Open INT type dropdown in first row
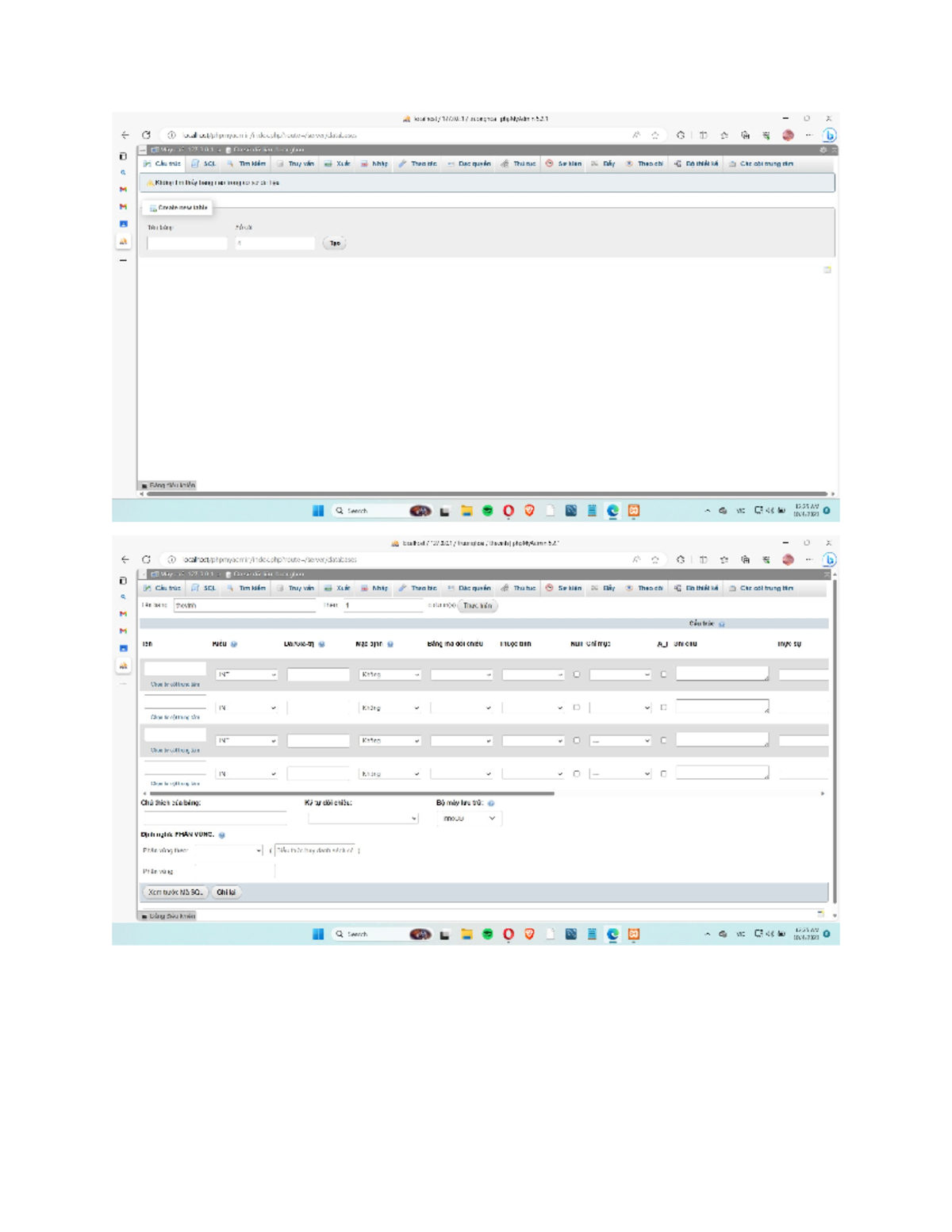The width and height of the screenshot is (952, 1232). [x=247, y=675]
